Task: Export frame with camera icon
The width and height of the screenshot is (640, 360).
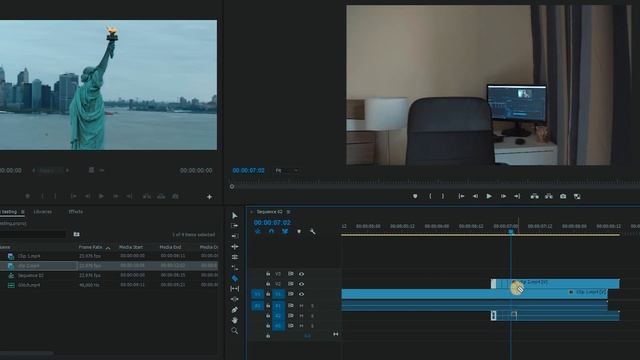Action: [x=563, y=196]
